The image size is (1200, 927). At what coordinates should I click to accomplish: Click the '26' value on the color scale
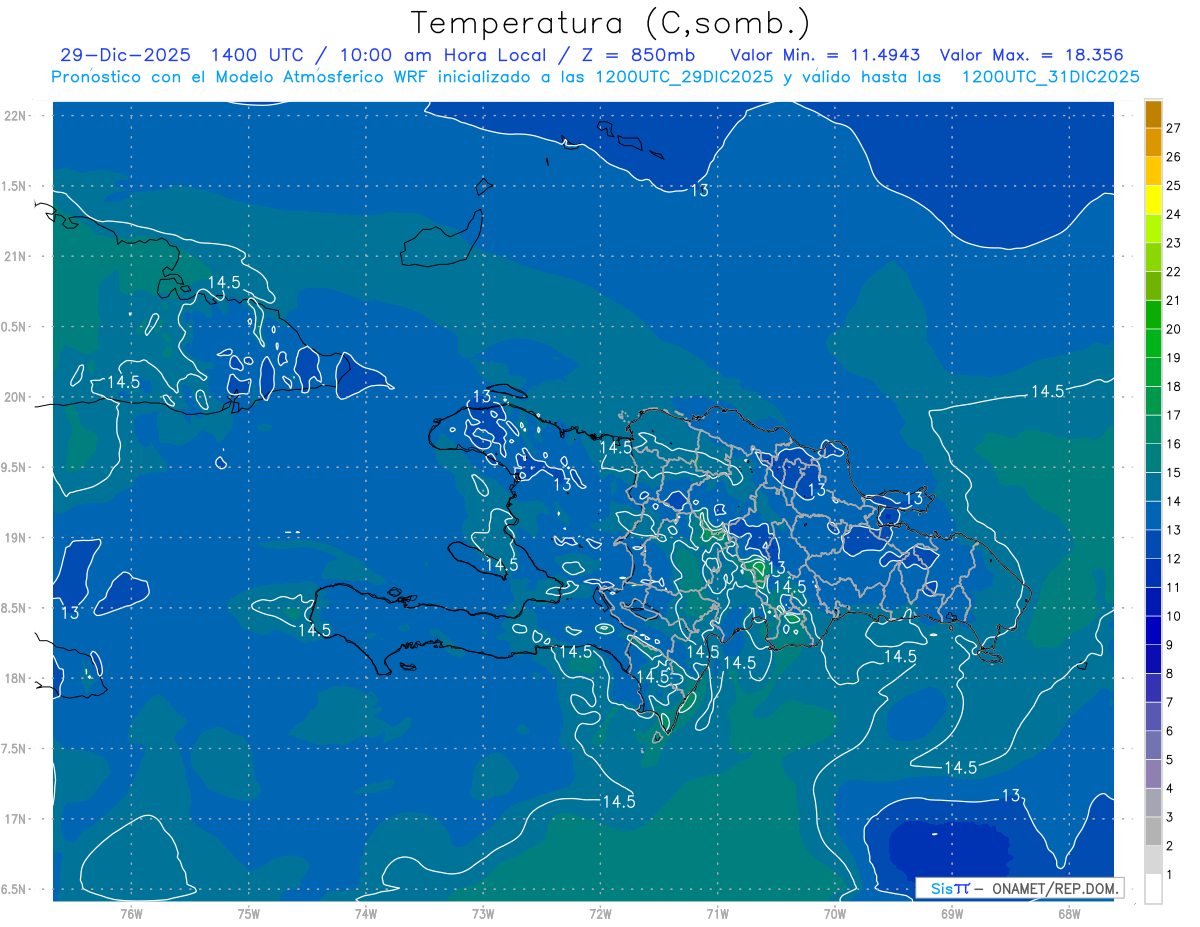[1173, 157]
